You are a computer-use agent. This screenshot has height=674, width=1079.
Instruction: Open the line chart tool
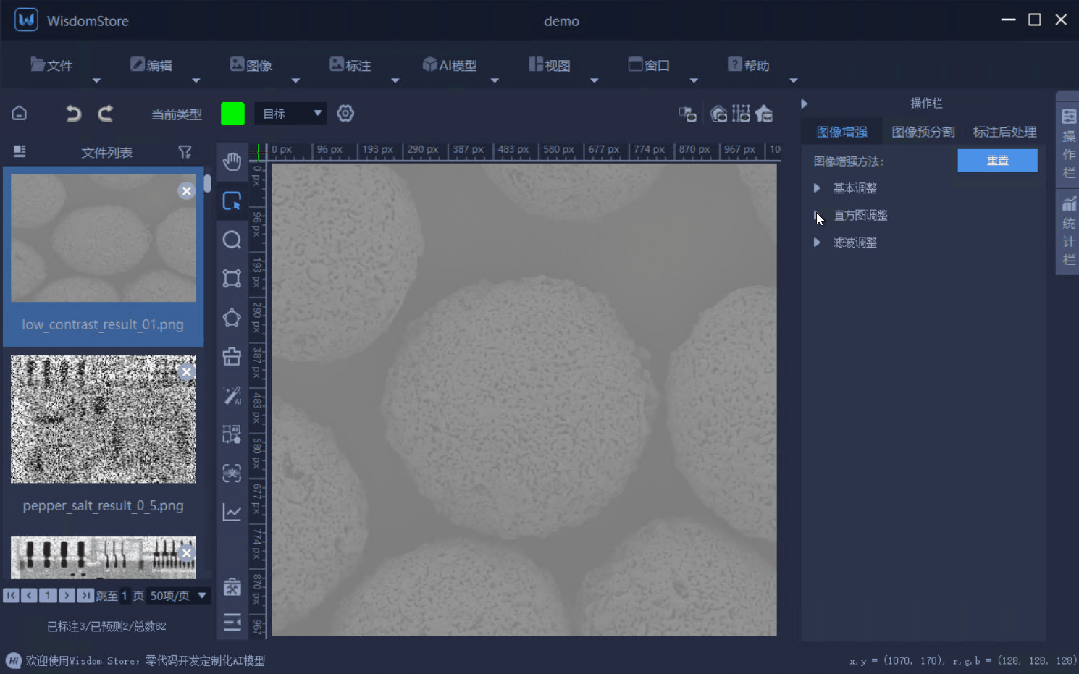[232, 512]
